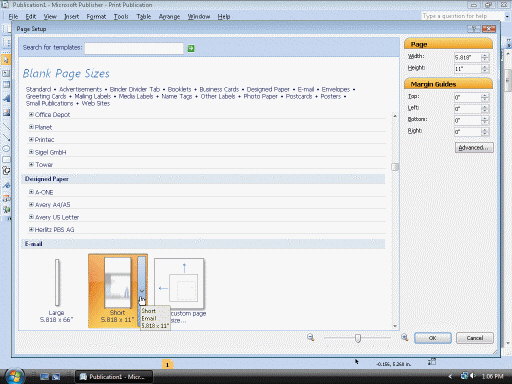512x384 pixels.
Task: Click the Advanced... button
Action: (x=474, y=148)
